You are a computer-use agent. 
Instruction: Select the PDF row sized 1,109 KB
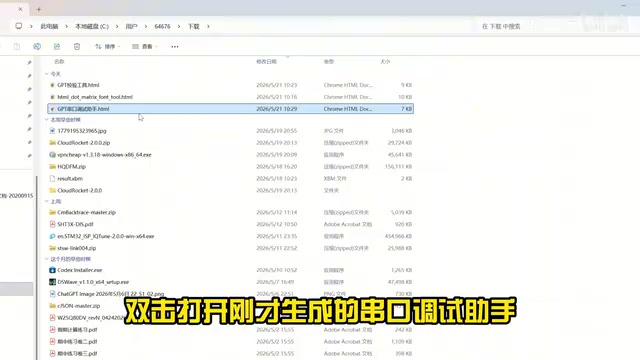pyautogui.click(x=231, y=342)
